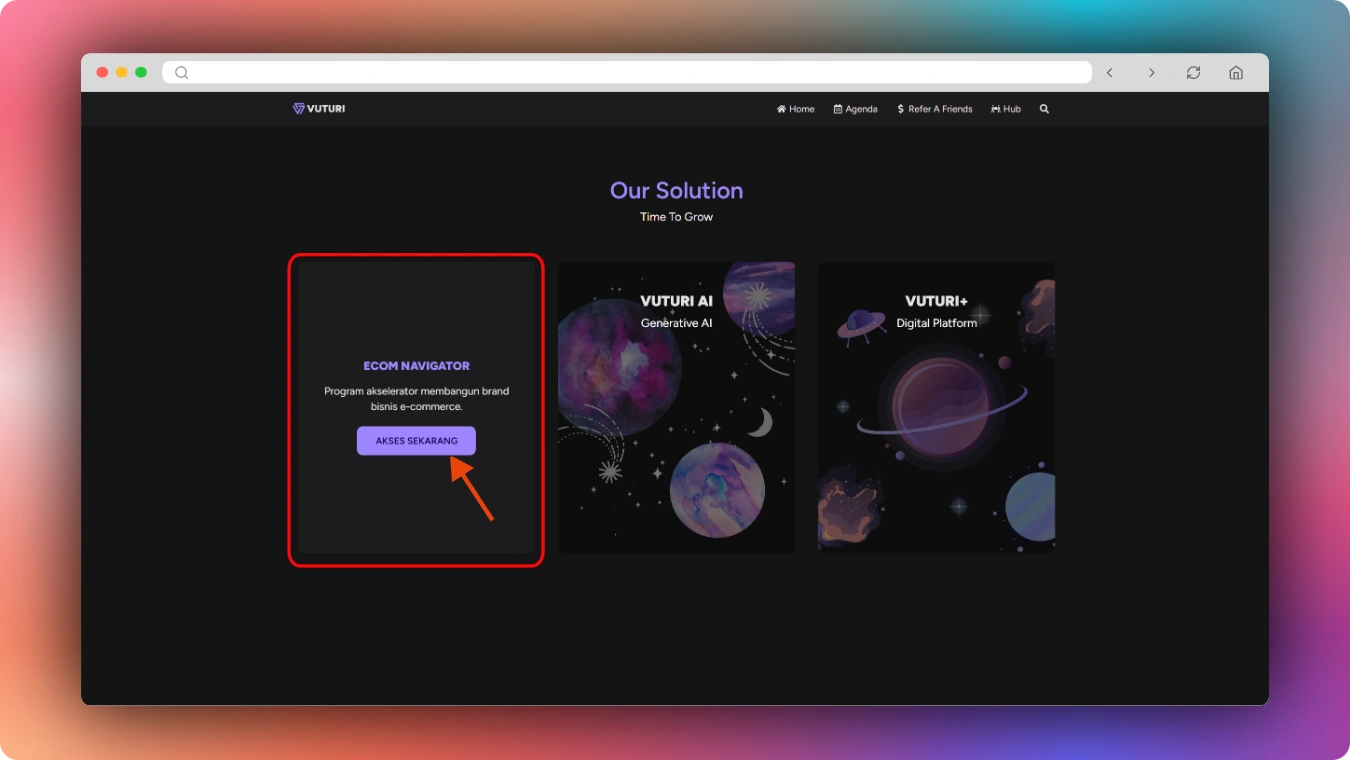
Task: Open the VUTURI AI Generative AI card
Action: [677, 407]
